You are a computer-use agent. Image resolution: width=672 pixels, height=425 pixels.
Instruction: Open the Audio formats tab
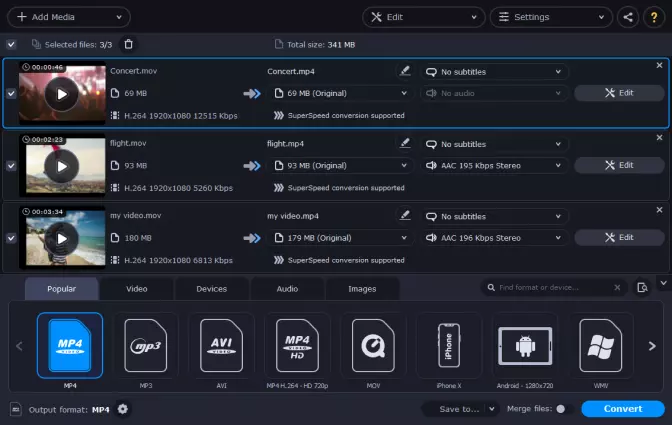pos(287,289)
